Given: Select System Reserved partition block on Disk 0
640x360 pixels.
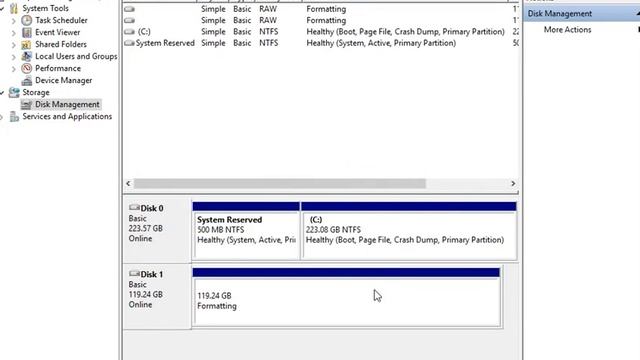Looking at the screenshot, I should pos(246,231).
